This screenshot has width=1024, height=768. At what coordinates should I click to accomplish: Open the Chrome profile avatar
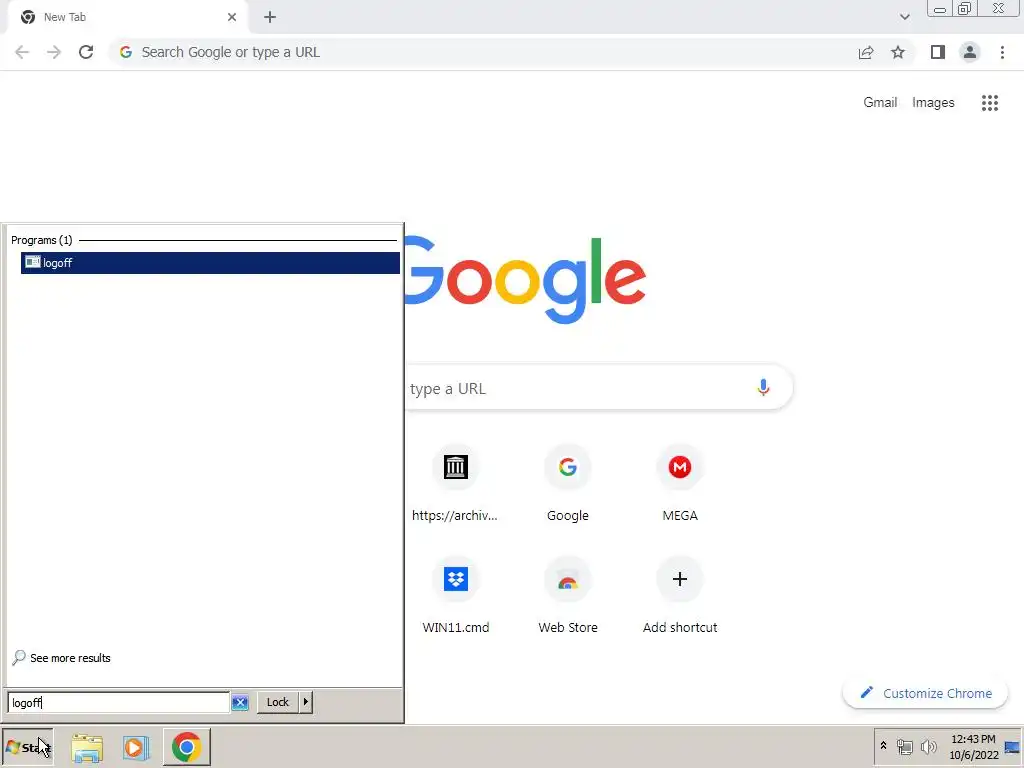970,52
